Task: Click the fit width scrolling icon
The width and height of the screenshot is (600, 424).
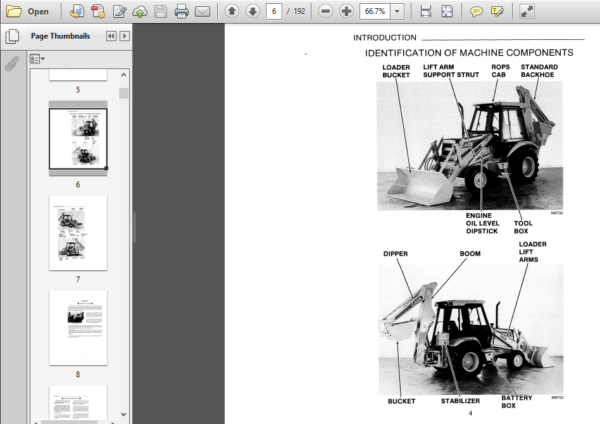Action: click(426, 11)
